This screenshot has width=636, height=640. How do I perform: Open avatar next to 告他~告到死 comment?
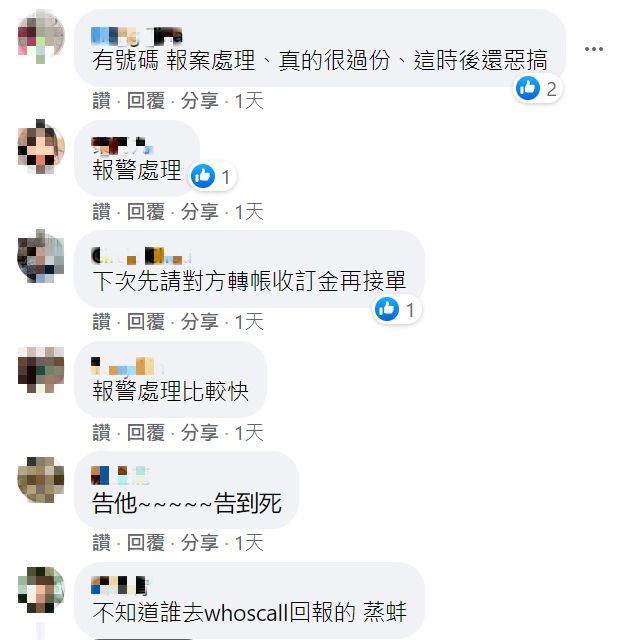coord(41,479)
